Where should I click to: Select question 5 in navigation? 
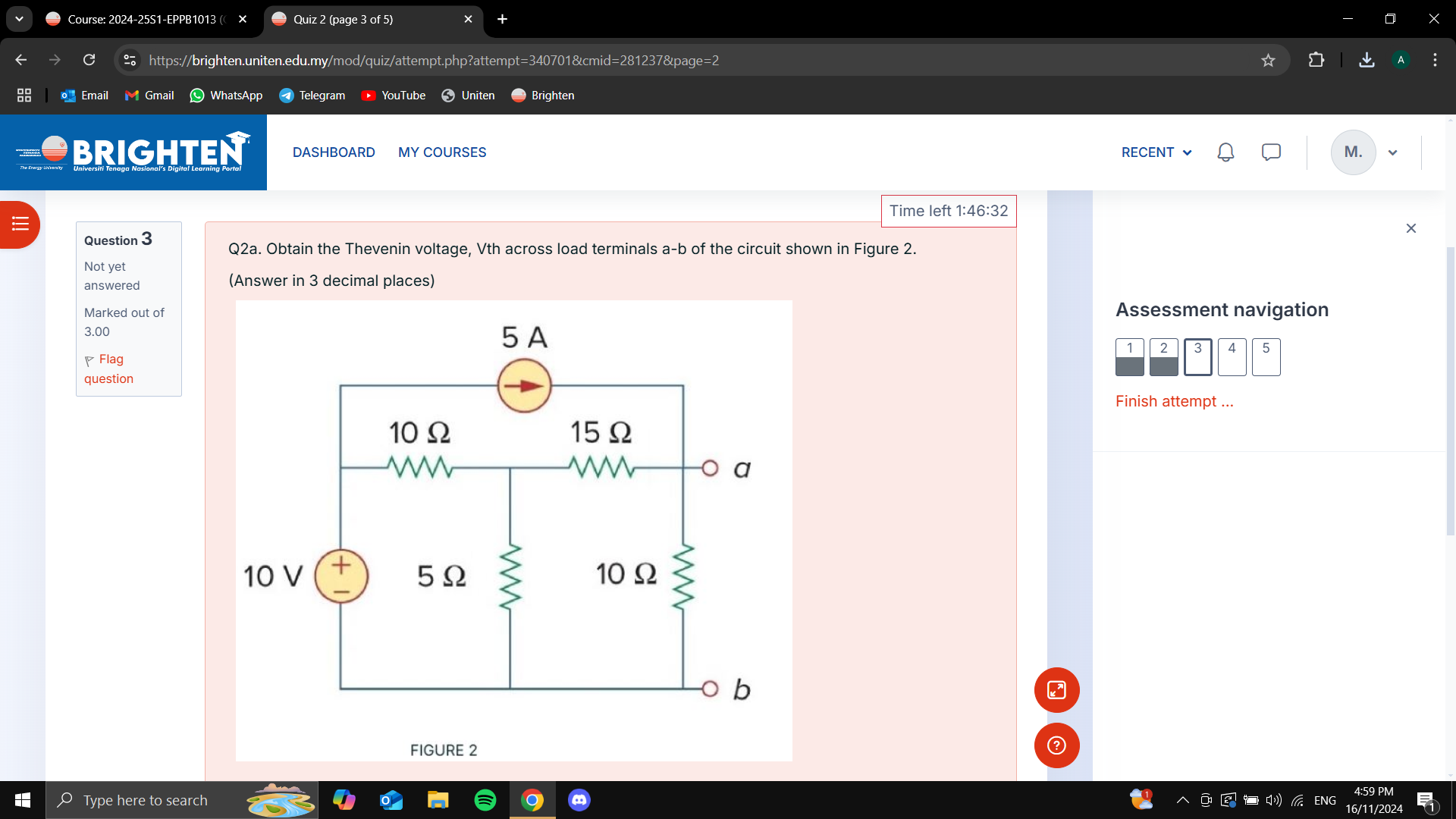tap(1264, 355)
